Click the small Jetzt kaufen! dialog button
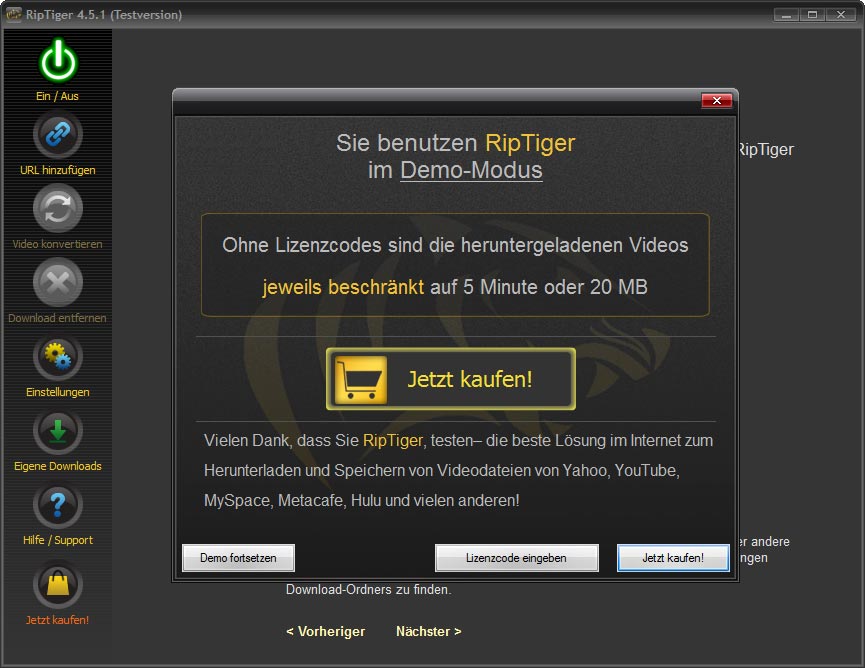Image resolution: width=865 pixels, height=668 pixels. (x=673, y=558)
